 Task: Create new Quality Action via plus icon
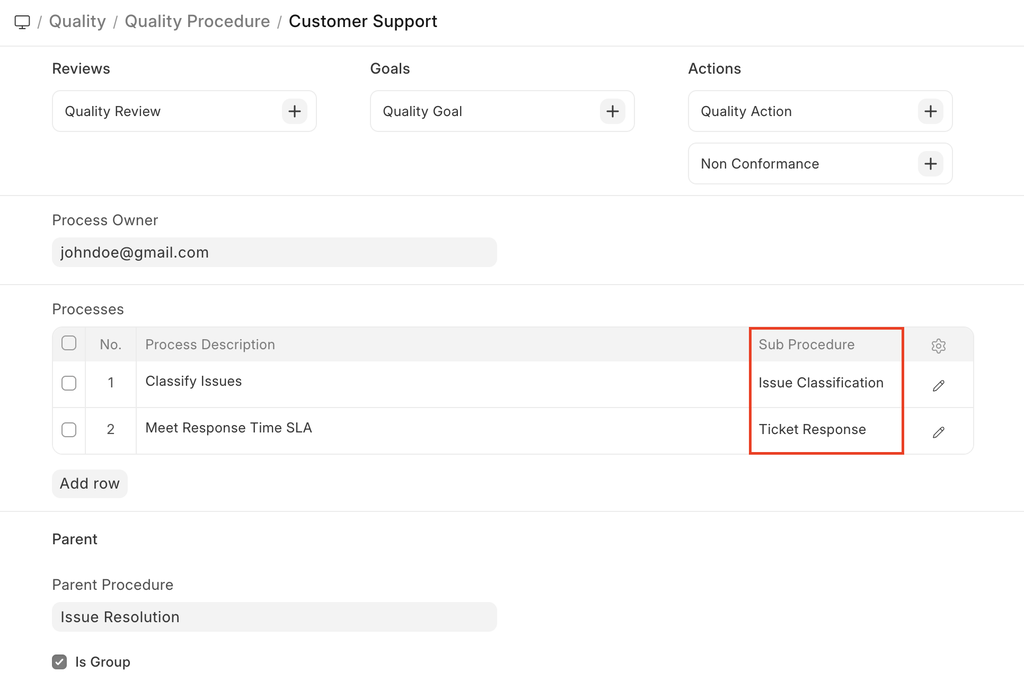coord(930,111)
